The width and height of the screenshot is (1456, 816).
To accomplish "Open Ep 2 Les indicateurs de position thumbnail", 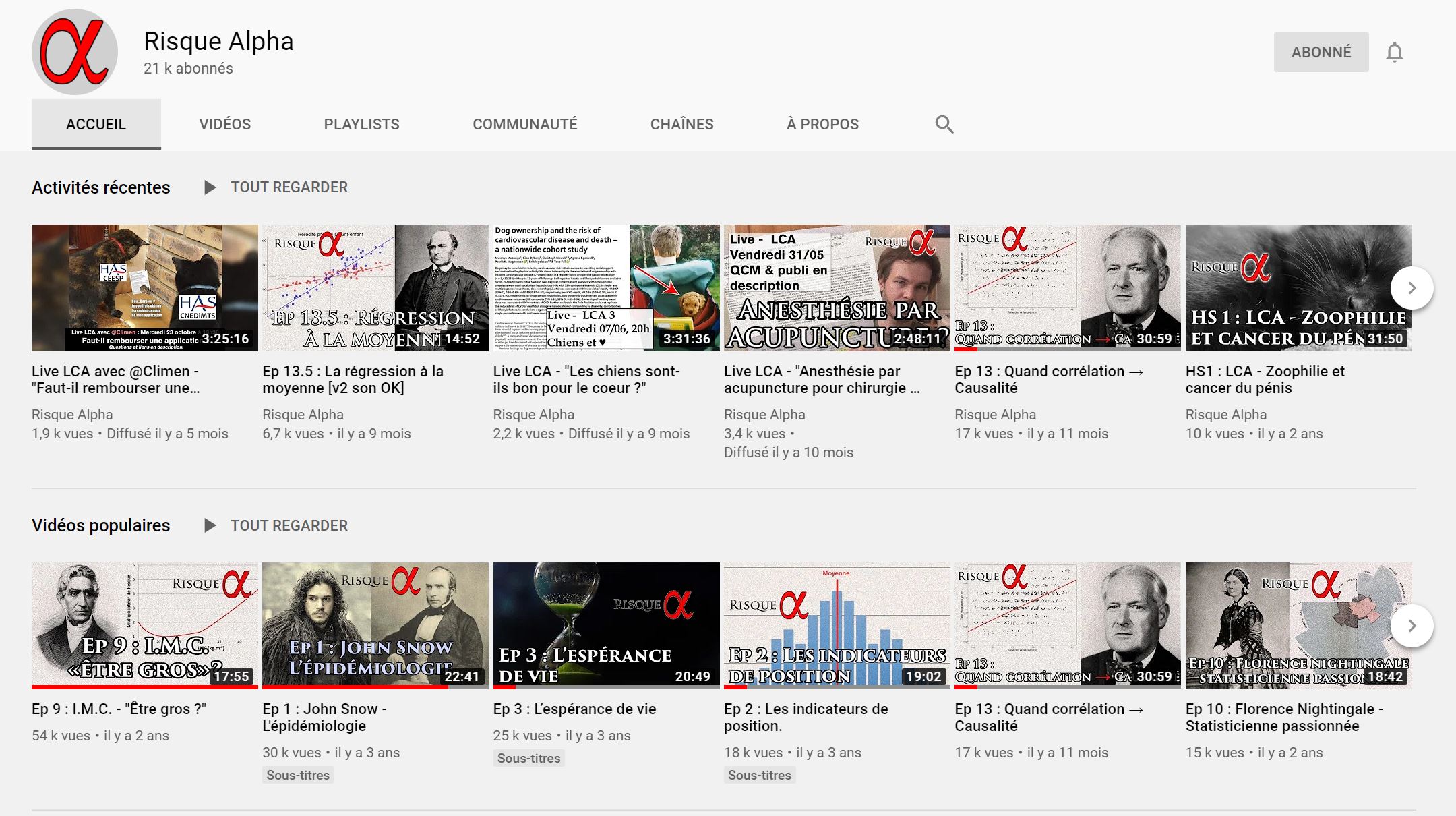I will [837, 626].
